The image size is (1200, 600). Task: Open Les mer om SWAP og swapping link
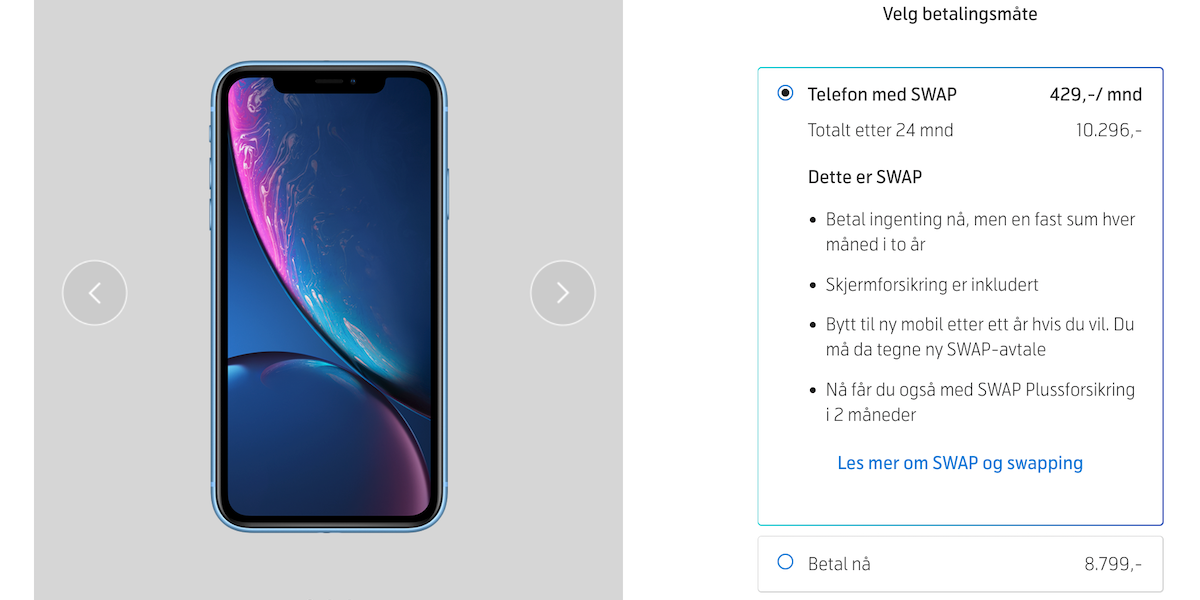point(960,463)
